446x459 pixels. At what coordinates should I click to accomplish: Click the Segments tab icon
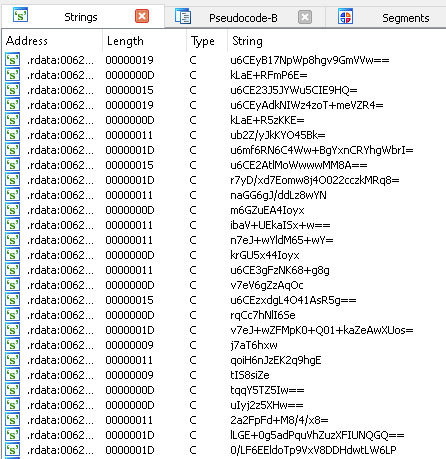coord(345,16)
